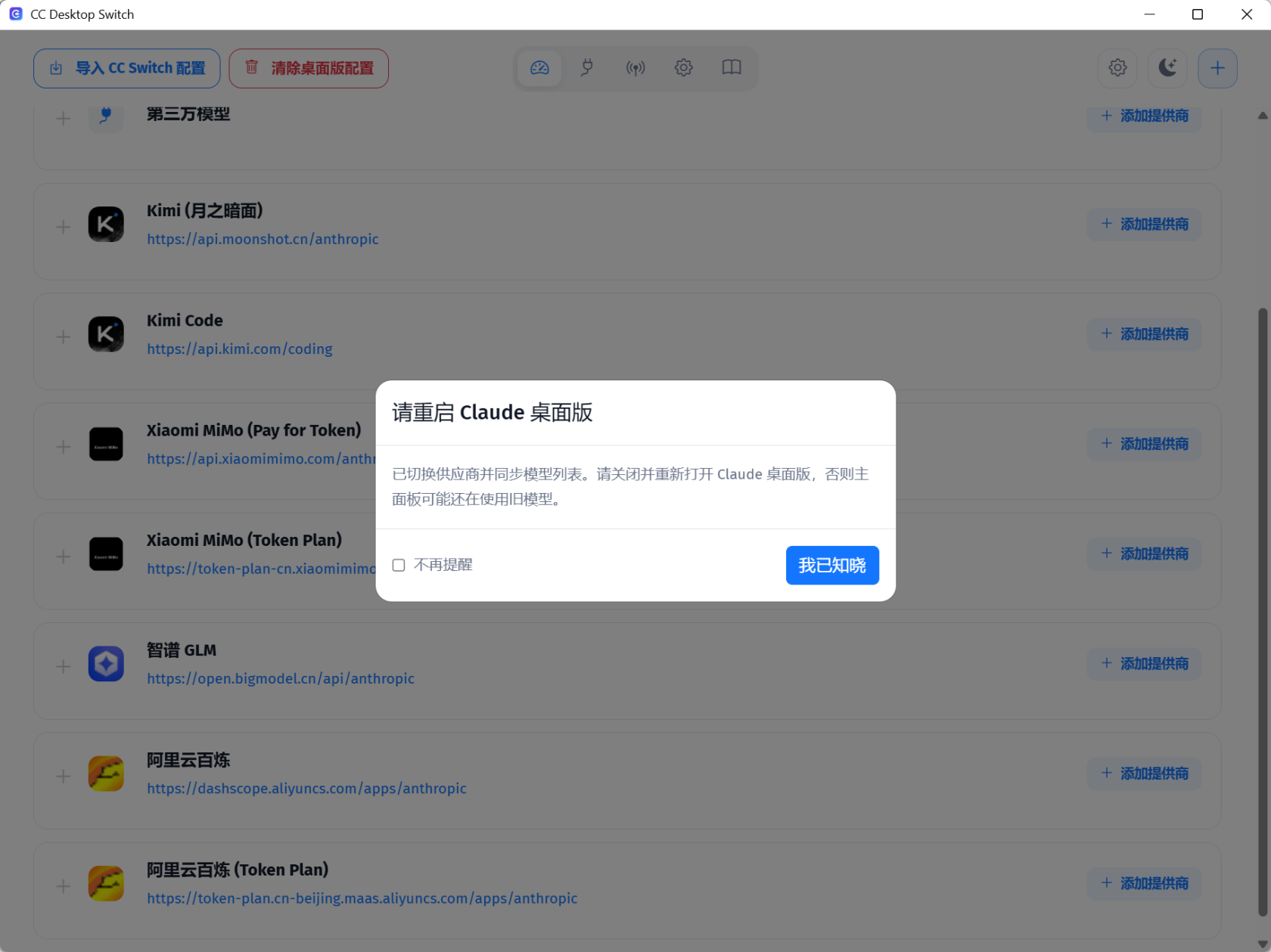Check the 不再提醒 checkbox
This screenshot has height=952, width=1271.
click(x=399, y=565)
